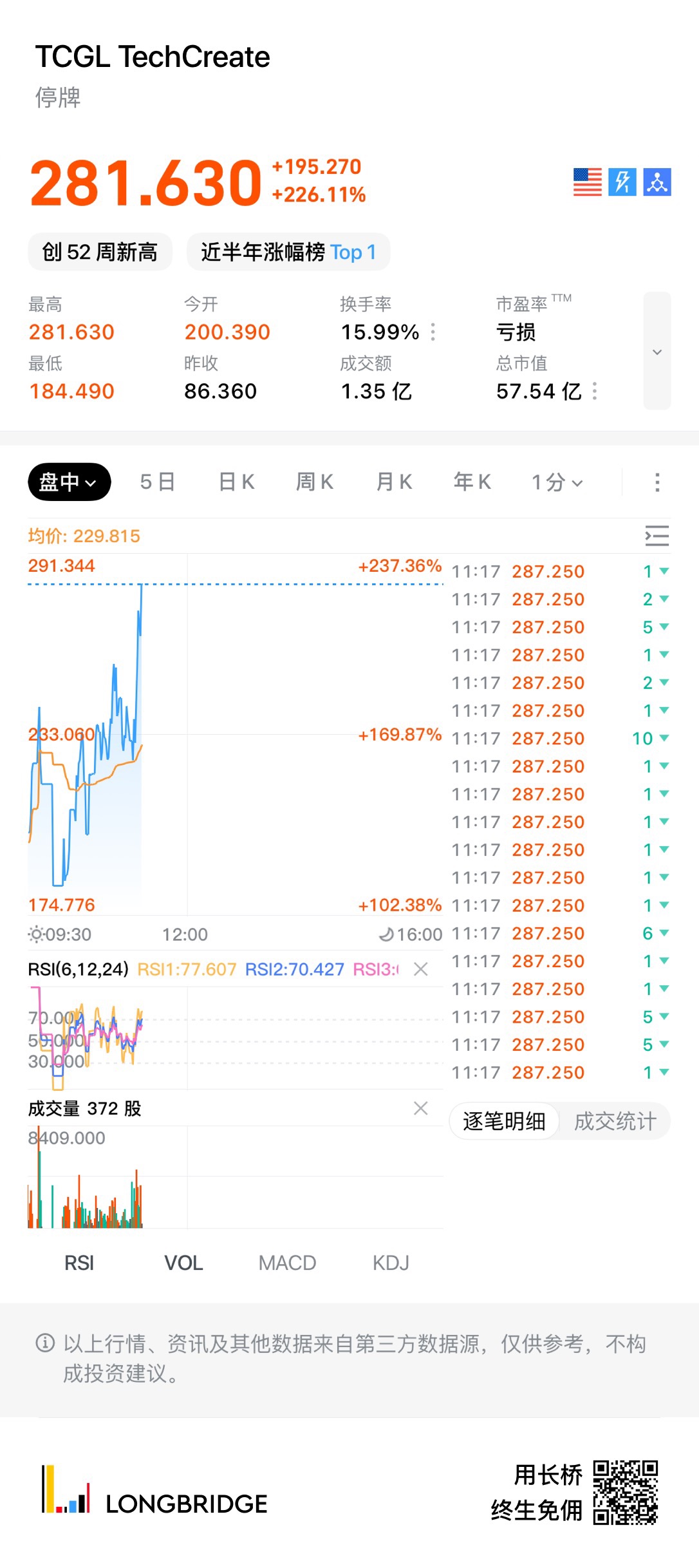Tap the US flag market icon
The height and width of the screenshot is (1568, 699).
tap(588, 182)
